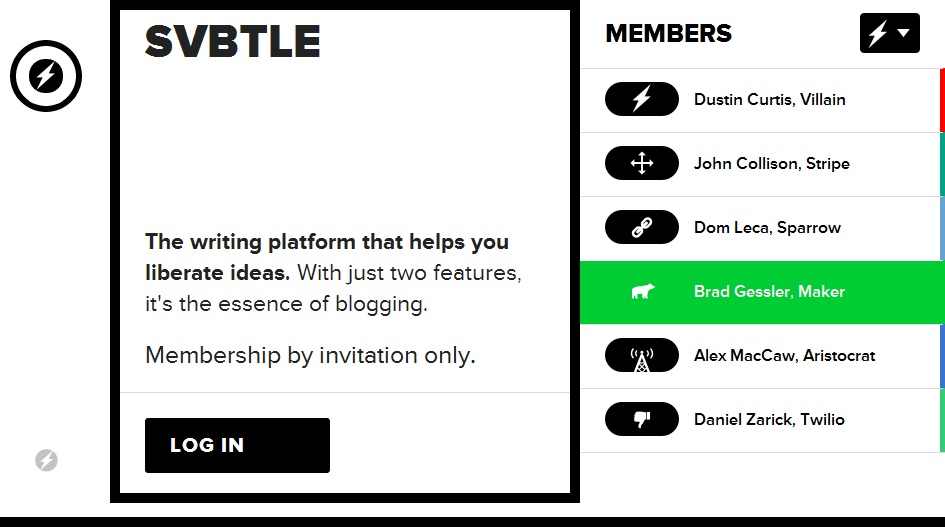Click the SVBTLE title heading

point(233,42)
